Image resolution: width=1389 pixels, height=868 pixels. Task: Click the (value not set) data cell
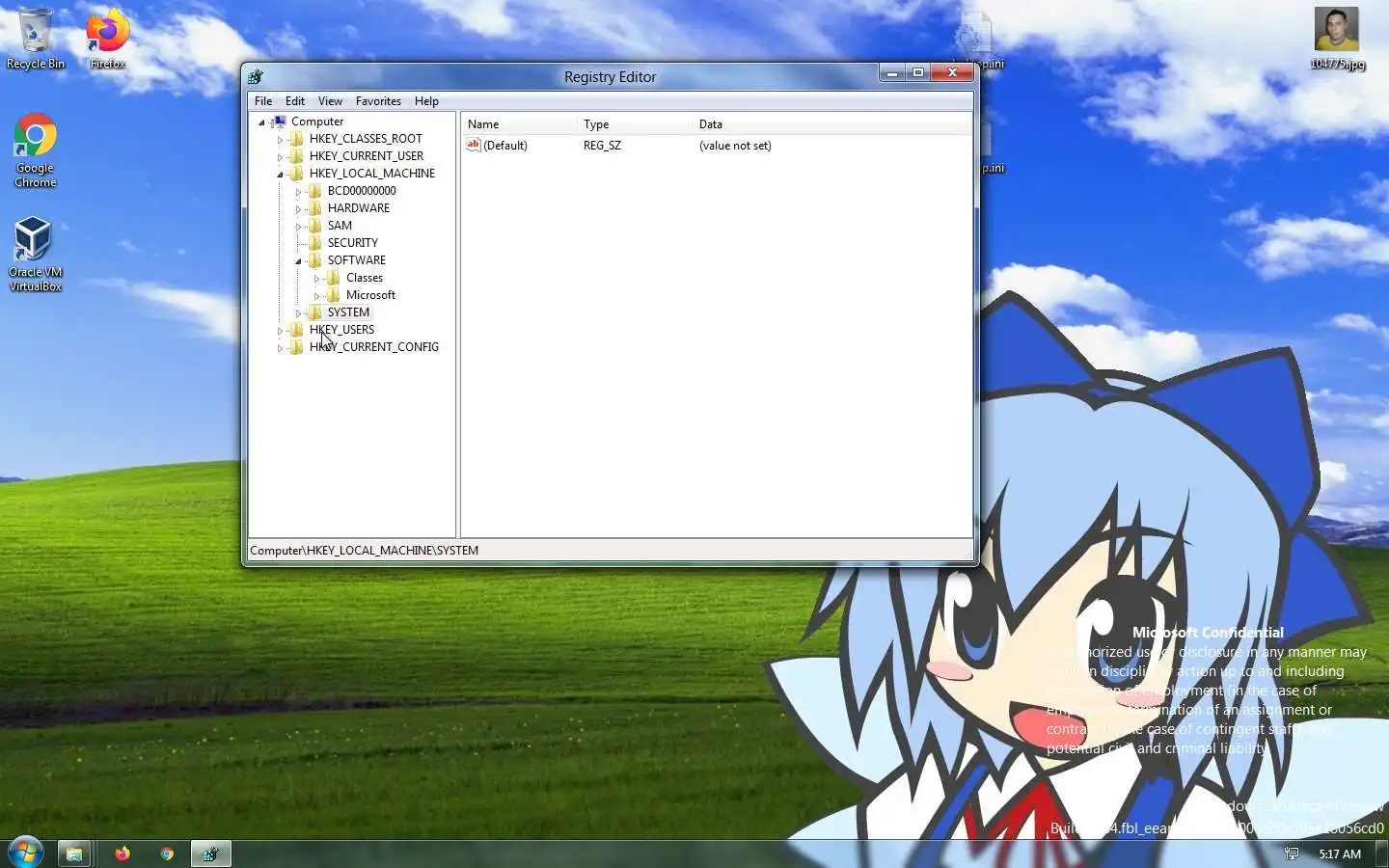pyautogui.click(x=735, y=146)
